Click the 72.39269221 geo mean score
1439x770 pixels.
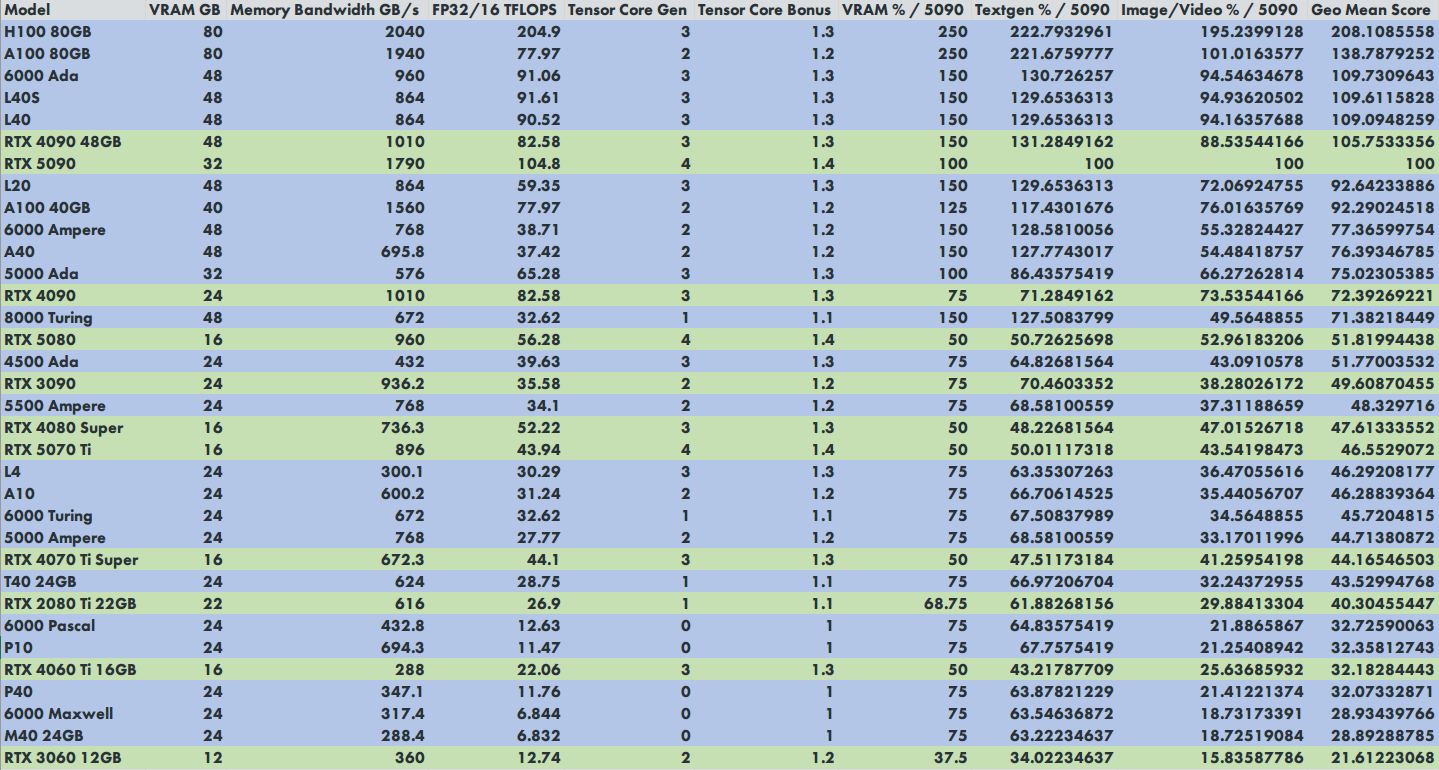[x=1384, y=296]
